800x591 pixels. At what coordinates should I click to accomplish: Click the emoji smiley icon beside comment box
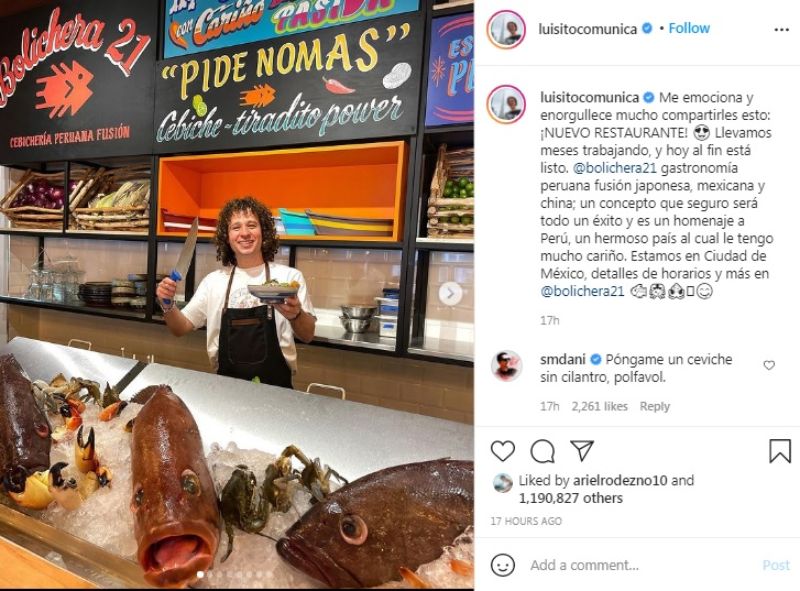503,565
